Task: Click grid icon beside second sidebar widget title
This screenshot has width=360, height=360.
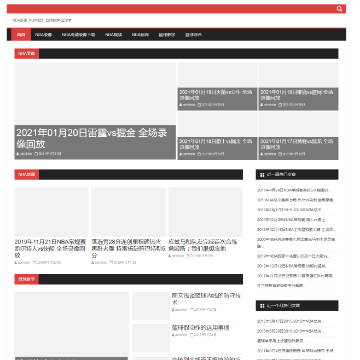Action: (x=262, y=305)
